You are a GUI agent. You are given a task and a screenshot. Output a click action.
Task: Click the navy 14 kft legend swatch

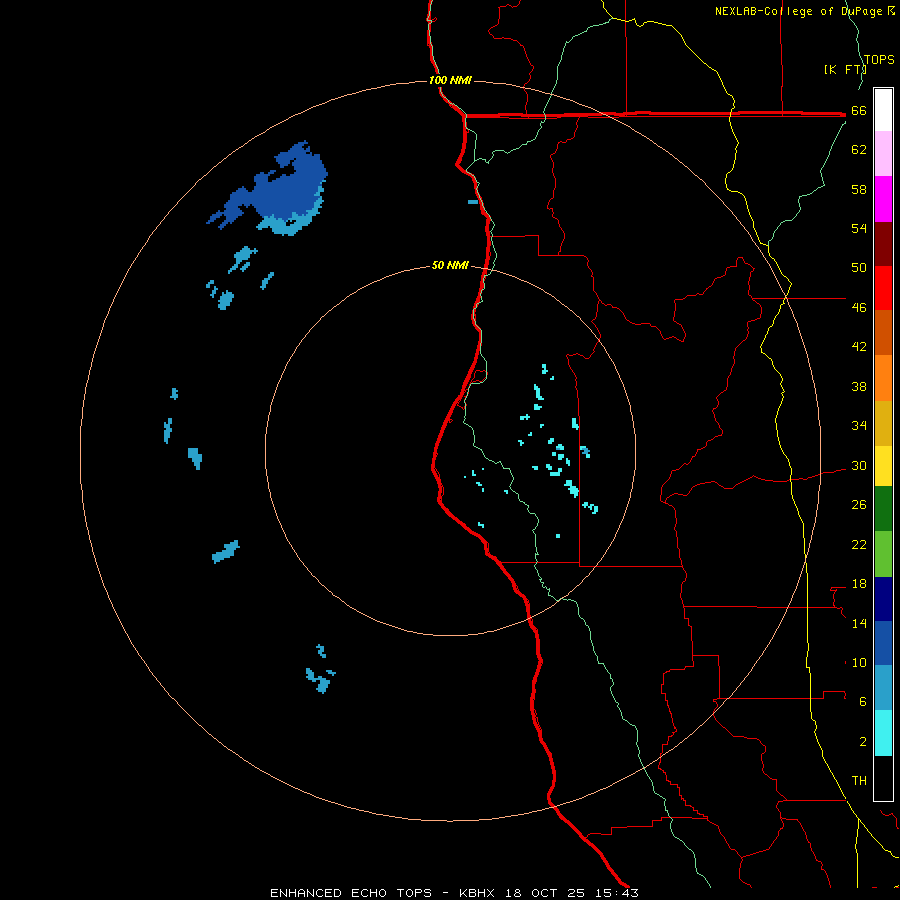pyautogui.click(x=883, y=599)
